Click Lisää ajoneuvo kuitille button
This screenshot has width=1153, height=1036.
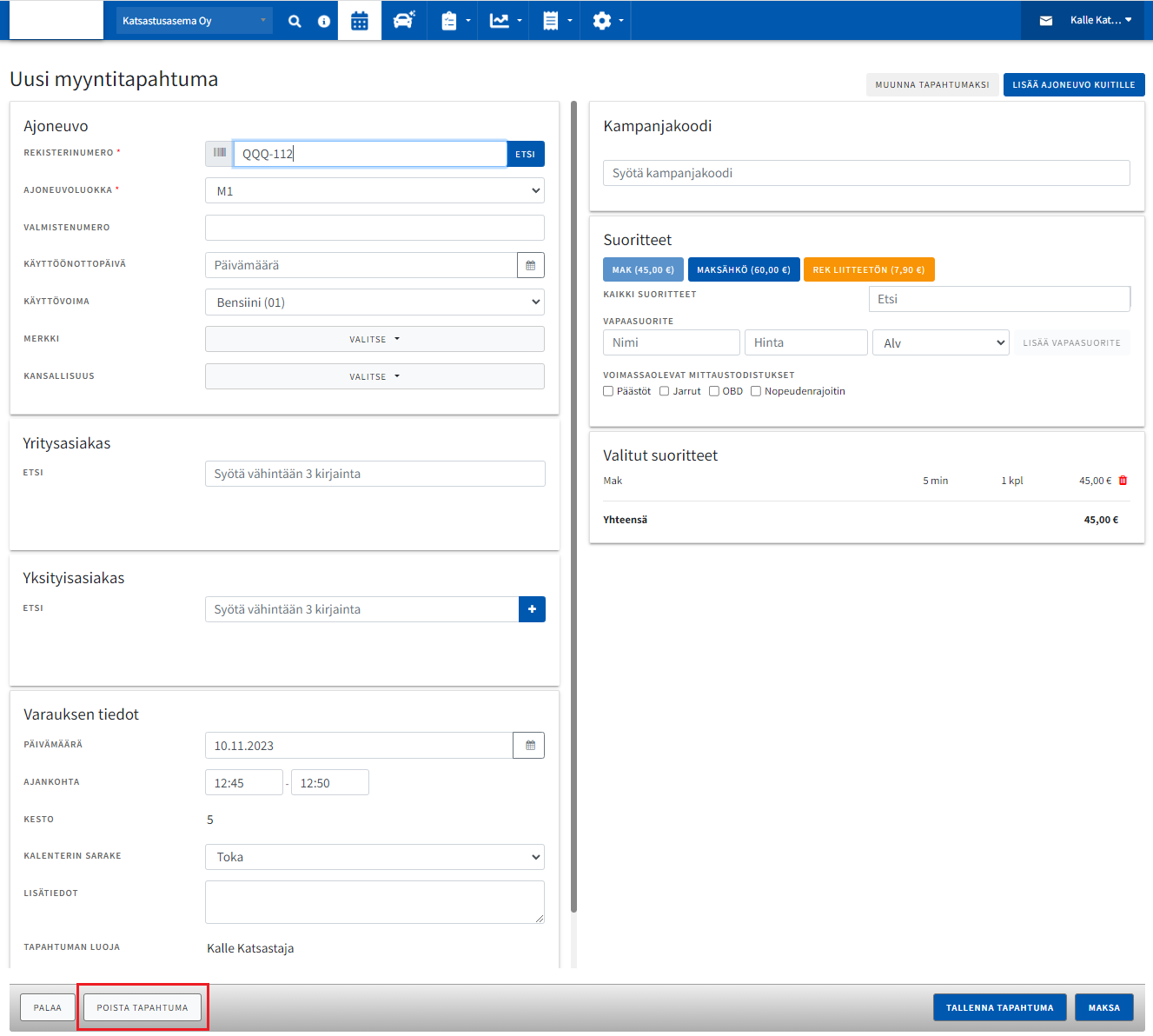[x=1074, y=84]
